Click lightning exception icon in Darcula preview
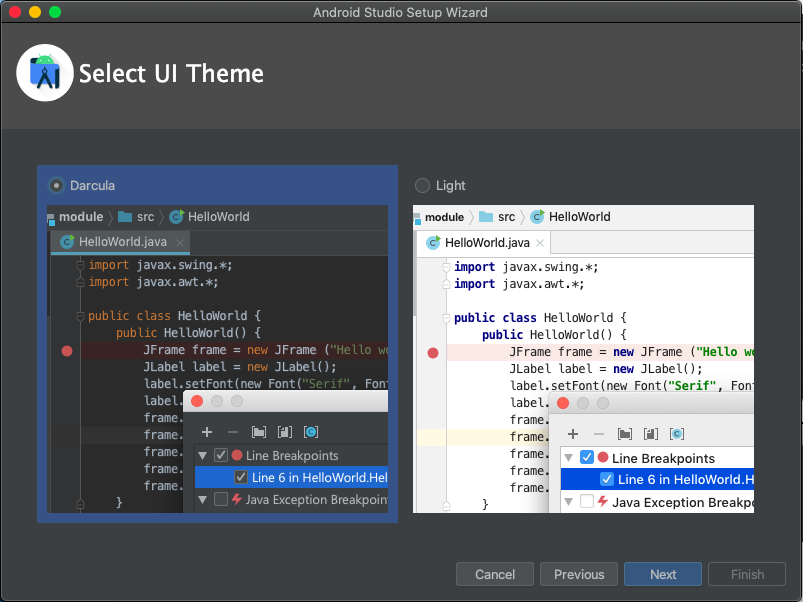Screen dimensions: 803x602 [237, 499]
